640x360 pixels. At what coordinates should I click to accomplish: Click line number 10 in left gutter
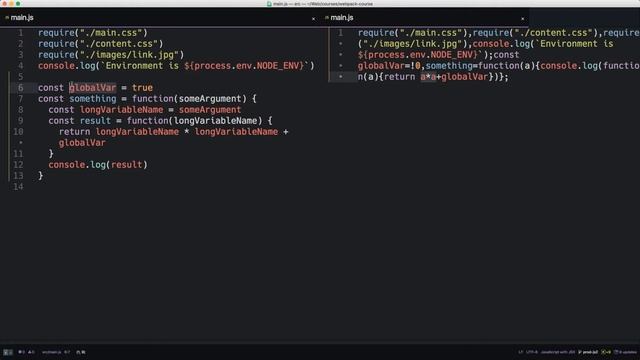click(18, 132)
